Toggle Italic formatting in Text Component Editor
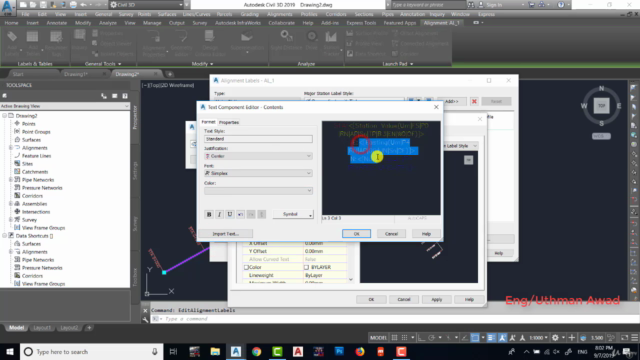This screenshot has width=640, height=360. pyautogui.click(x=220, y=214)
